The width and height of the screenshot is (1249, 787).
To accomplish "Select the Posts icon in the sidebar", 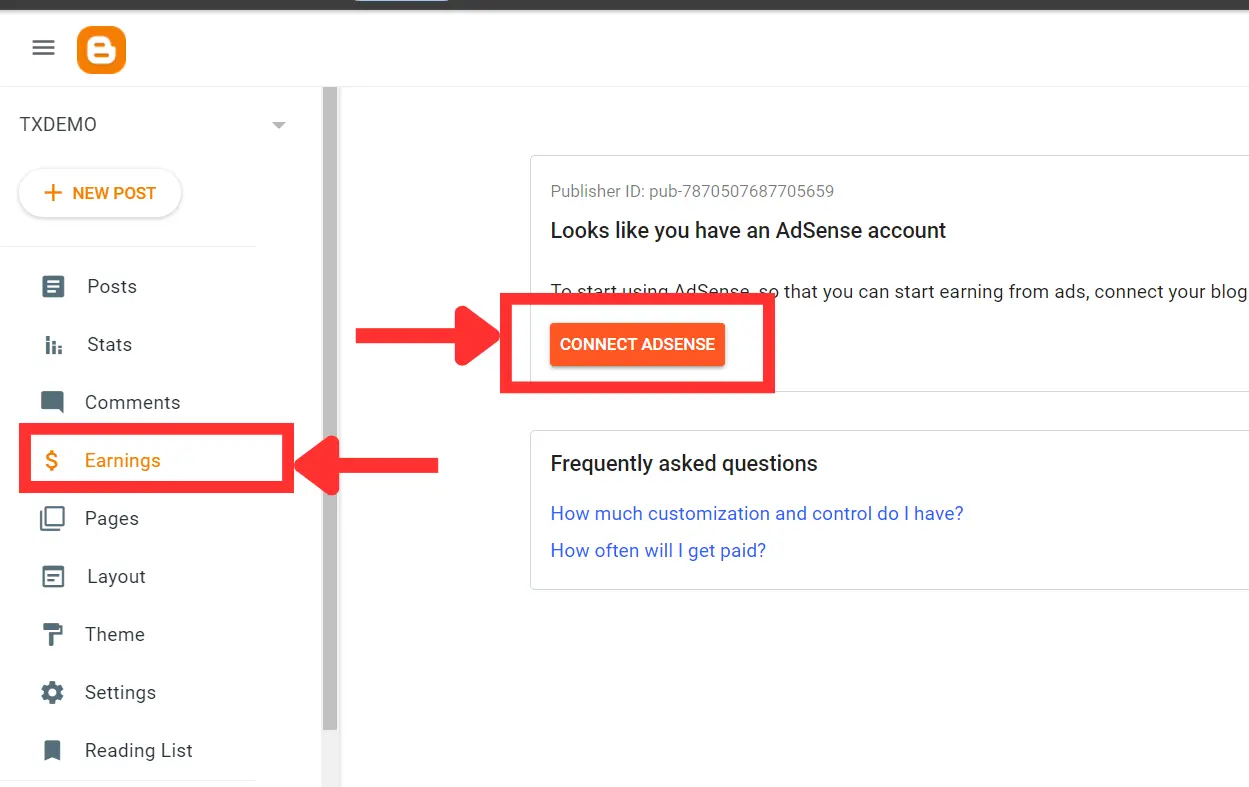I will (x=51, y=286).
